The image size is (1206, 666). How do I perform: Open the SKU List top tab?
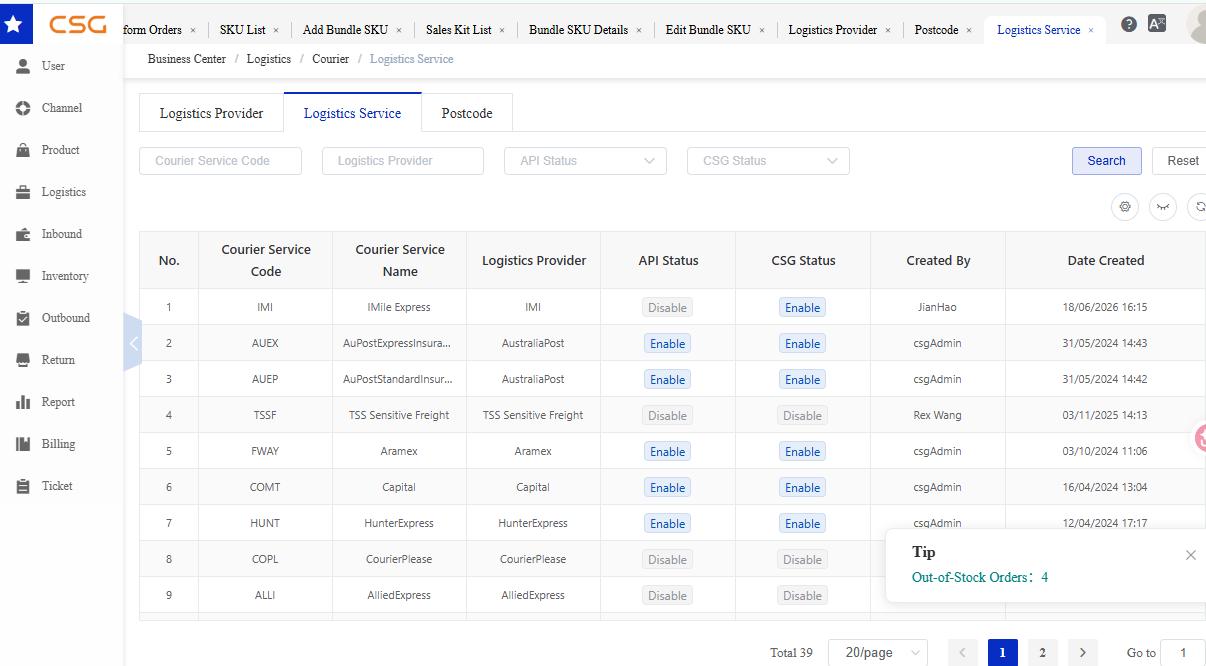point(242,30)
